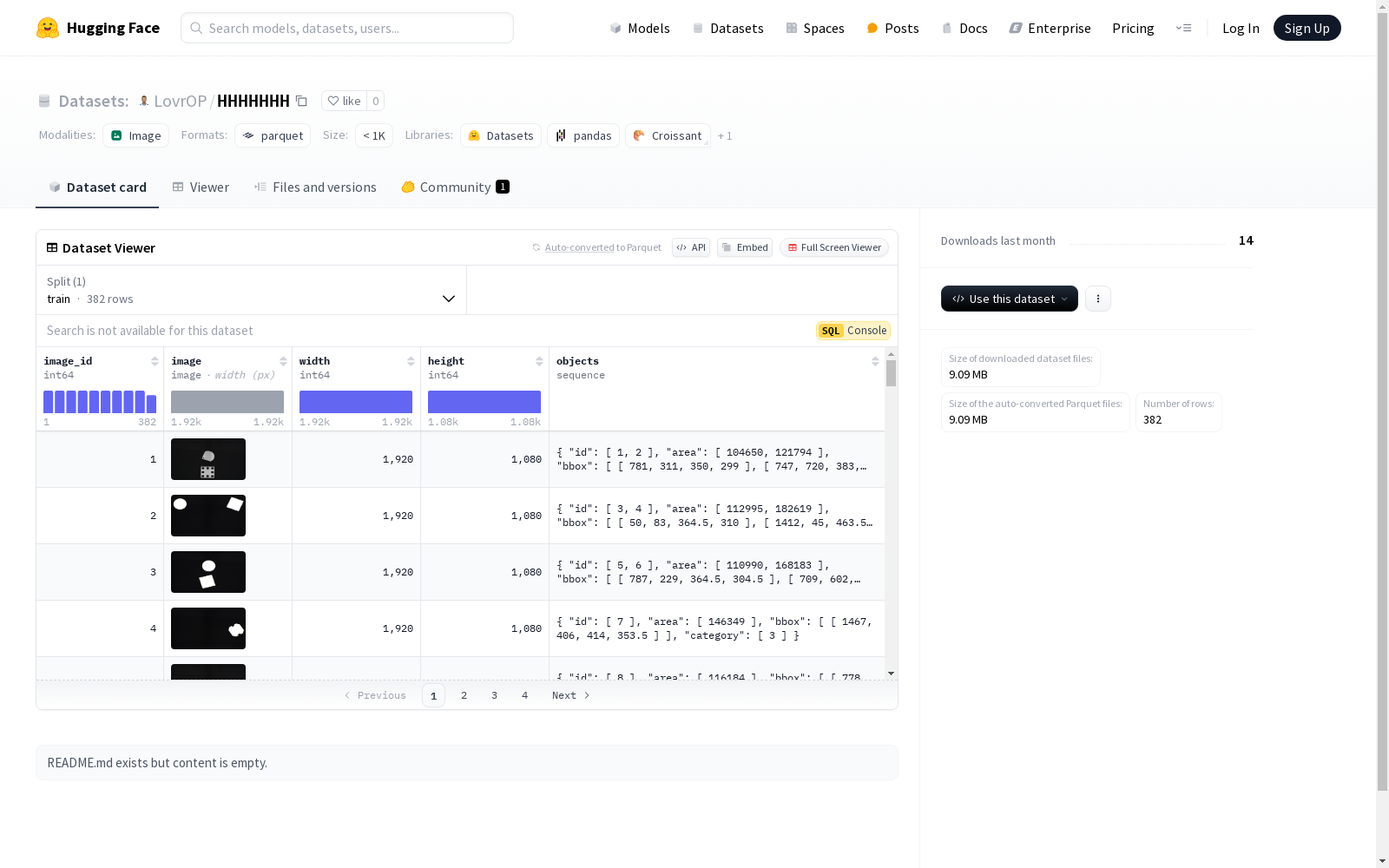The height and width of the screenshot is (868, 1389).
Task: Click the heart like button
Action: [x=344, y=101]
